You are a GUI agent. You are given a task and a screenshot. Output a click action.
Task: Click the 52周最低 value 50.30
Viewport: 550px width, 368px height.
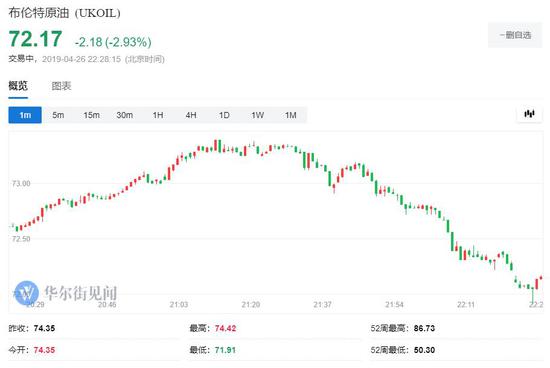pyautogui.click(x=424, y=350)
